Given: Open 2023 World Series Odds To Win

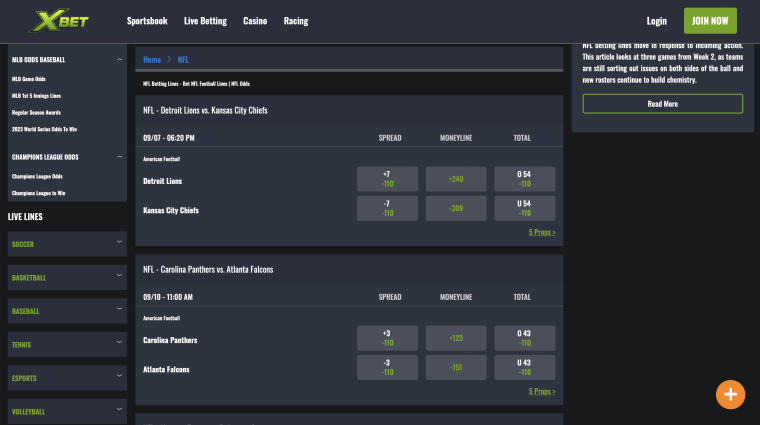Looking at the screenshot, I should pyautogui.click(x=44, y=129).
